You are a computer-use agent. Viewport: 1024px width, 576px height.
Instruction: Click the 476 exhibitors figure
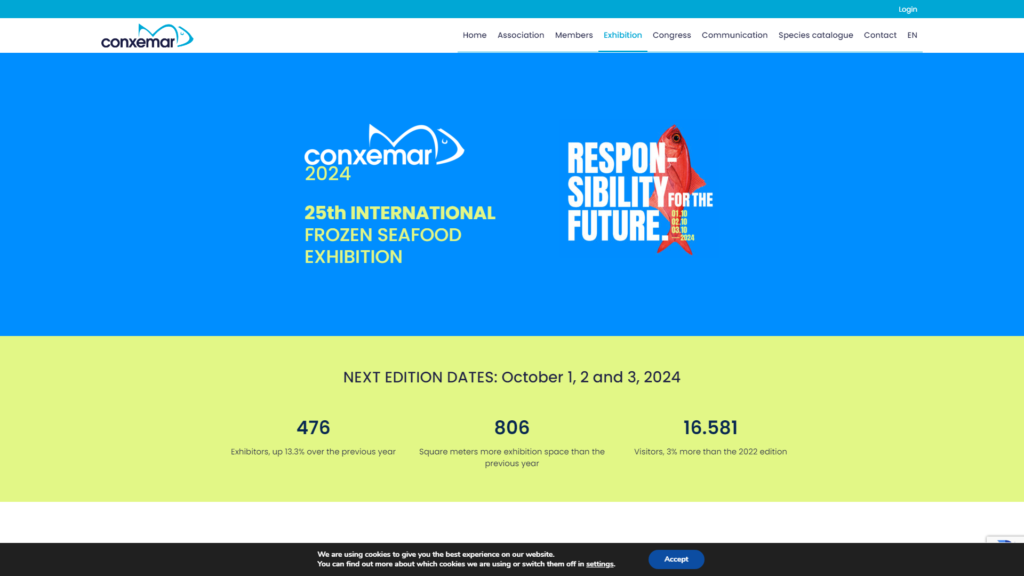[313, 427]
